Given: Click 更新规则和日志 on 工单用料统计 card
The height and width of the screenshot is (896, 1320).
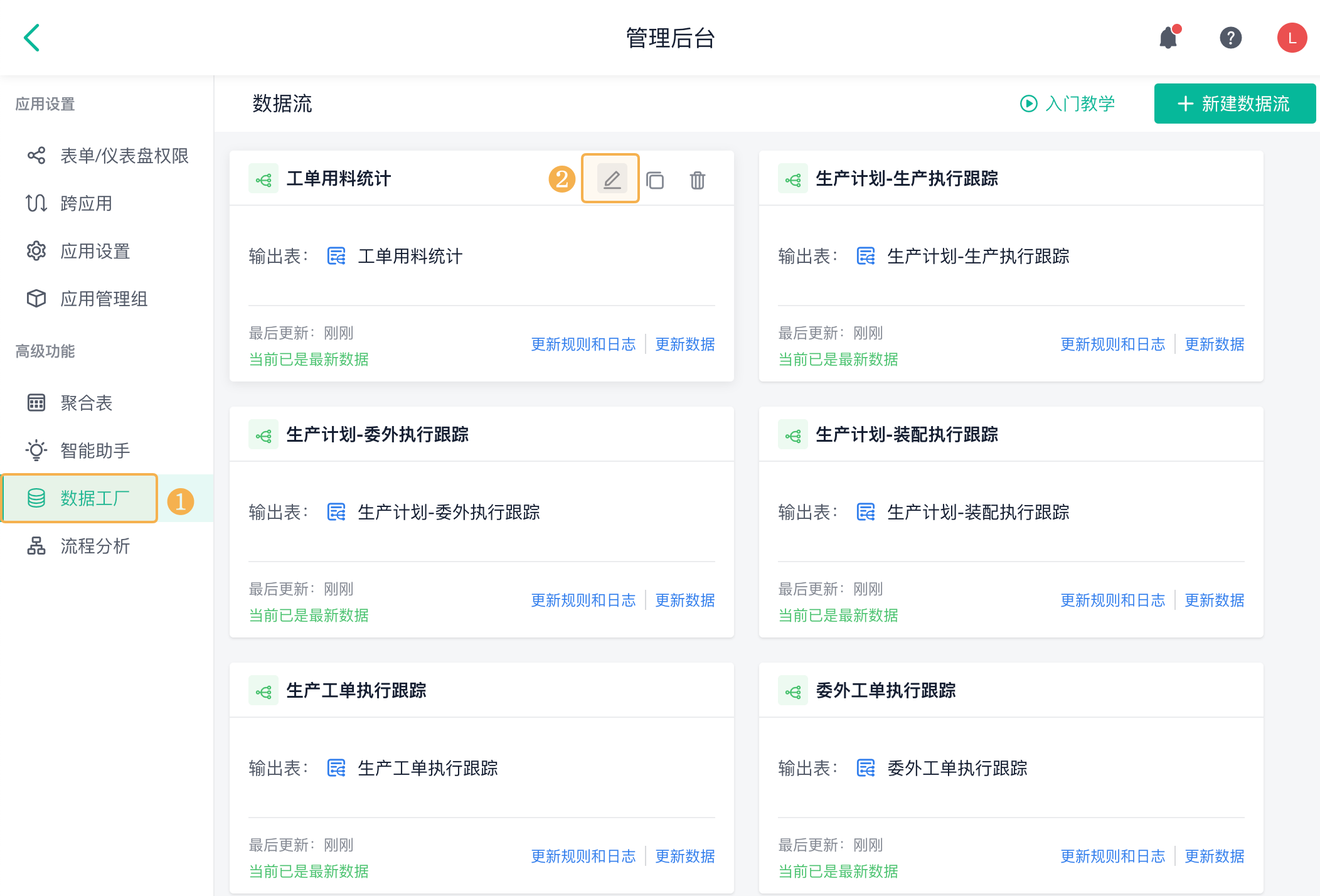Looking at the screenshot, I should tap(583, 344).
